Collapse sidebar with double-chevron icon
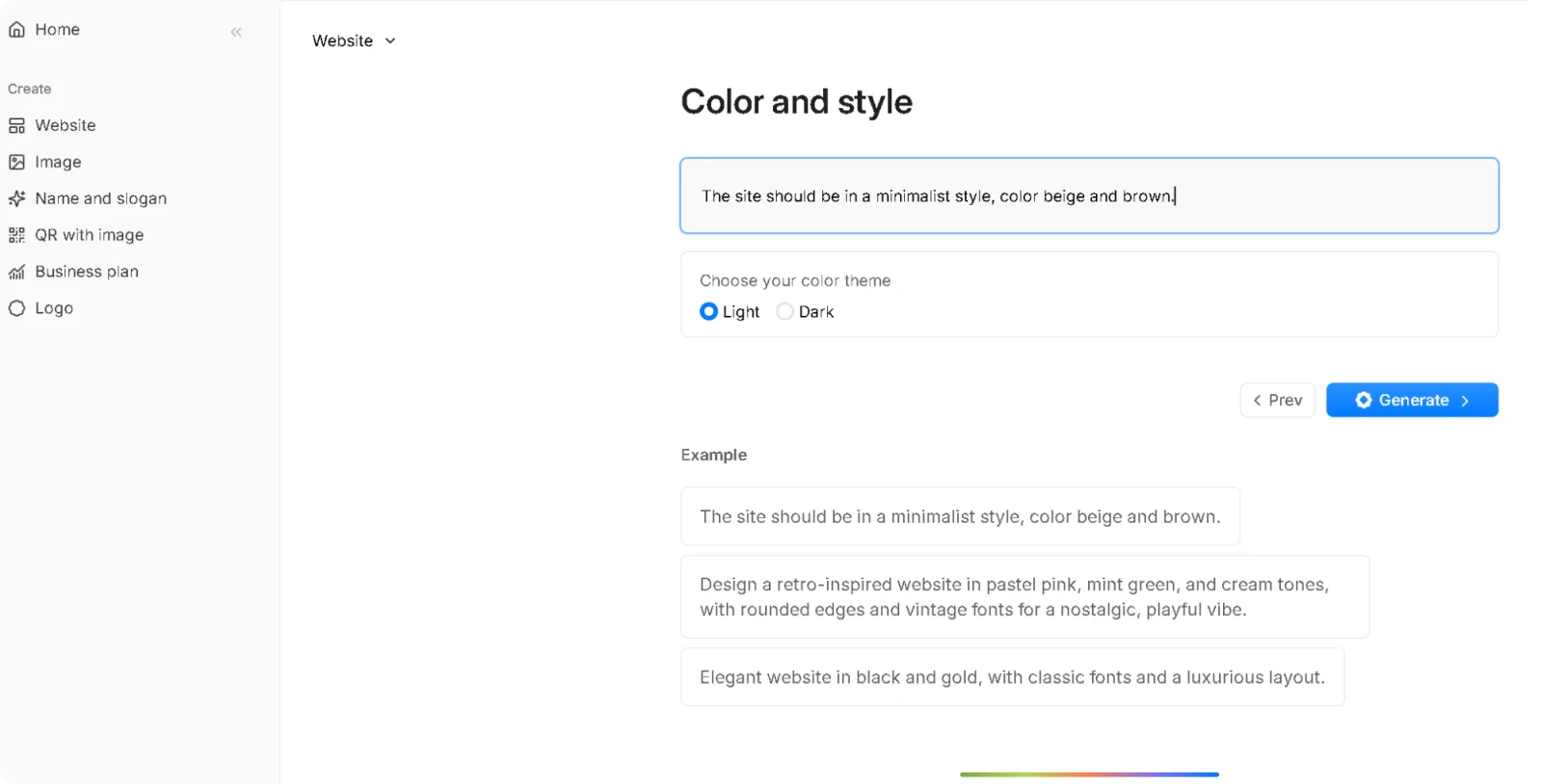 coord(236,32)
